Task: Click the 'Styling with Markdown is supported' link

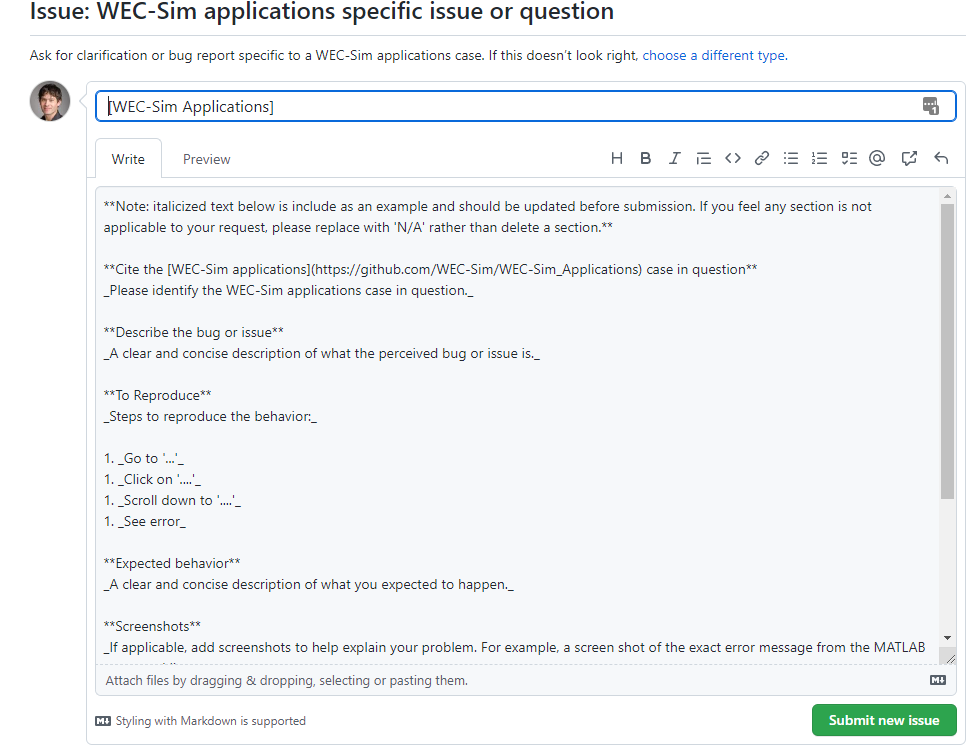Action: click(x=211, y=720)
